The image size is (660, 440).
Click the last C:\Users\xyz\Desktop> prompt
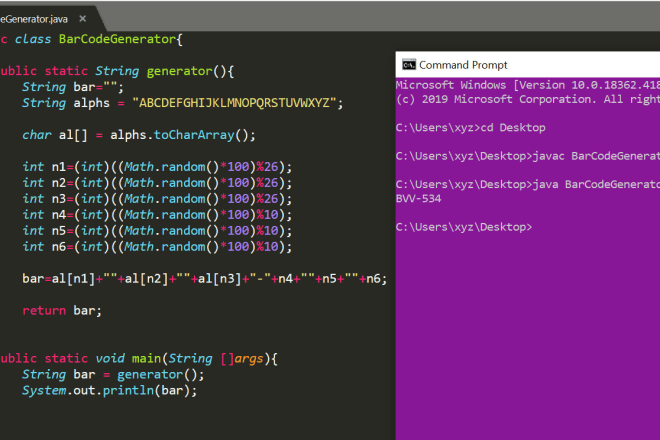[x=464, y=227]
